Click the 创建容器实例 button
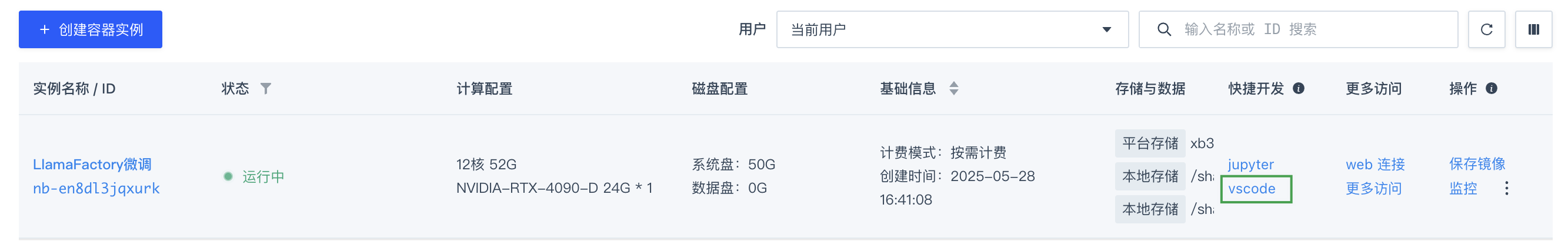Viewport: 1568px width, 241px height. [91, 29]
